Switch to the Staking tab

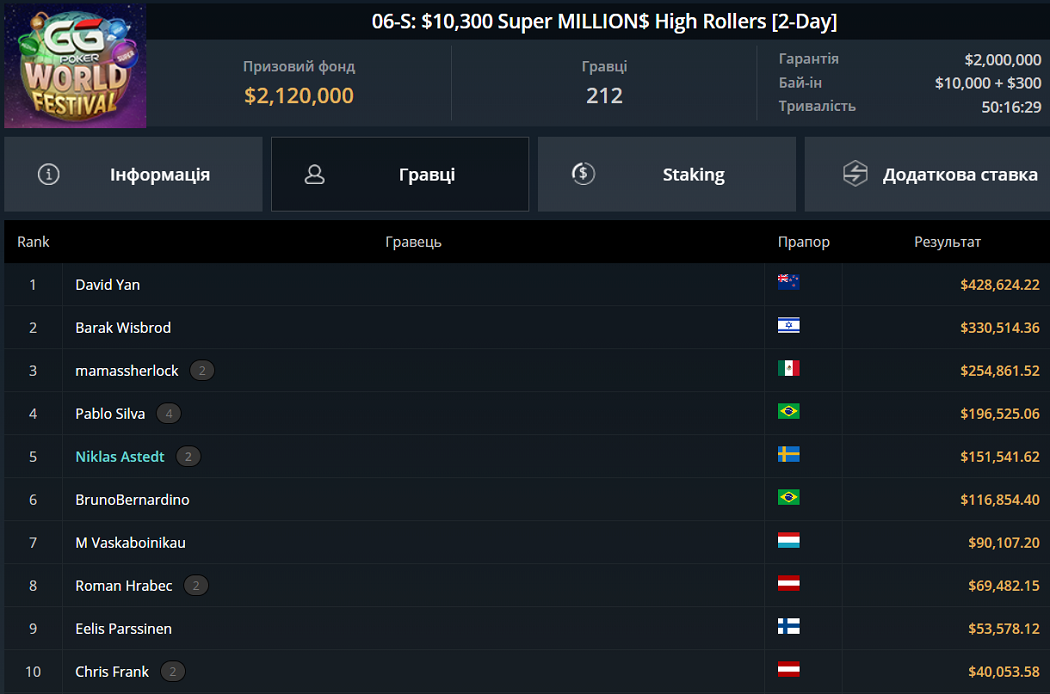click(667, 174)
